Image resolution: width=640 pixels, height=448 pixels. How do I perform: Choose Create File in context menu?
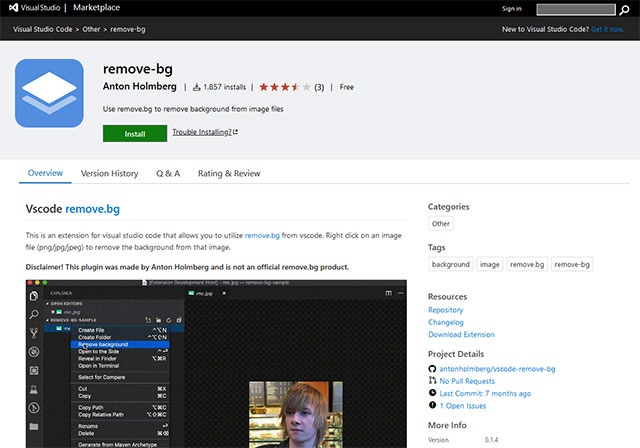coord(120,330)
